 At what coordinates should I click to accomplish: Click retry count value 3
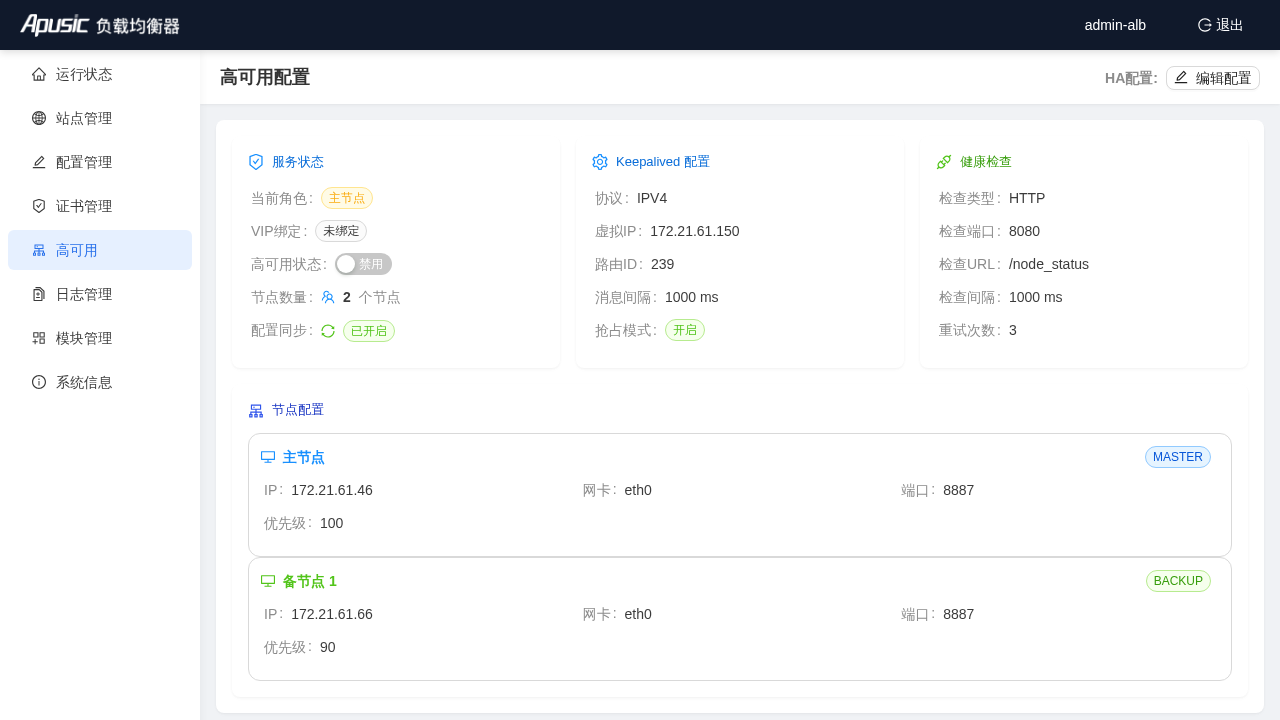tap(1013, 330)
